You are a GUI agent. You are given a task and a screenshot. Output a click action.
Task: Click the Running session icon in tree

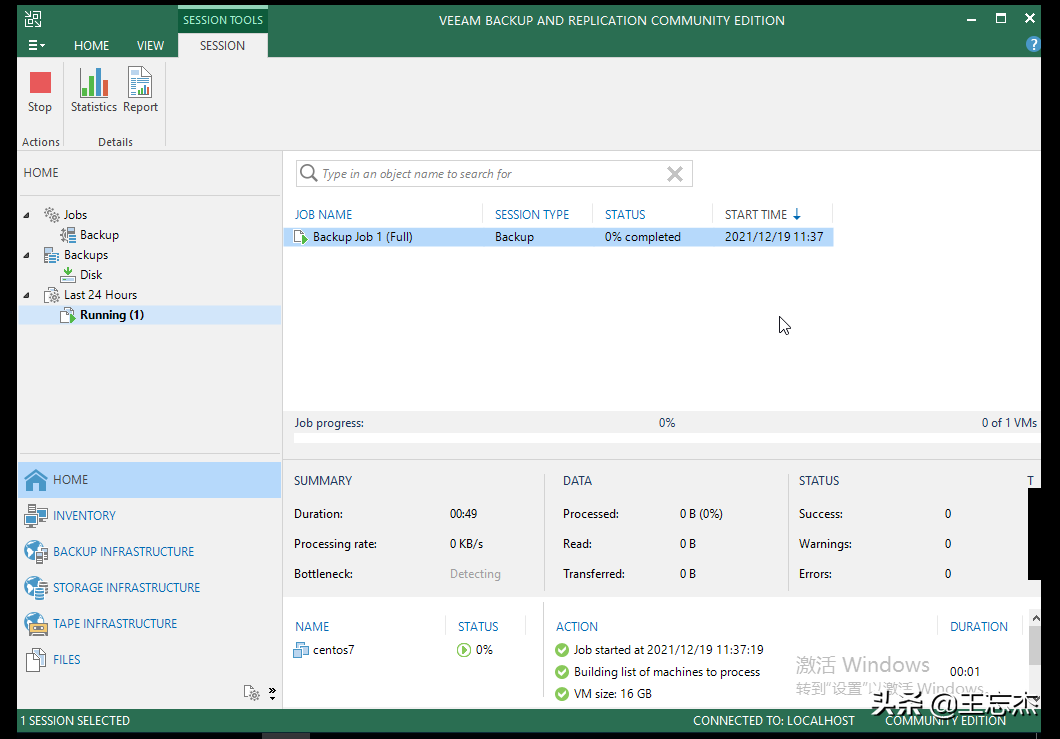(x=68, y=315)
